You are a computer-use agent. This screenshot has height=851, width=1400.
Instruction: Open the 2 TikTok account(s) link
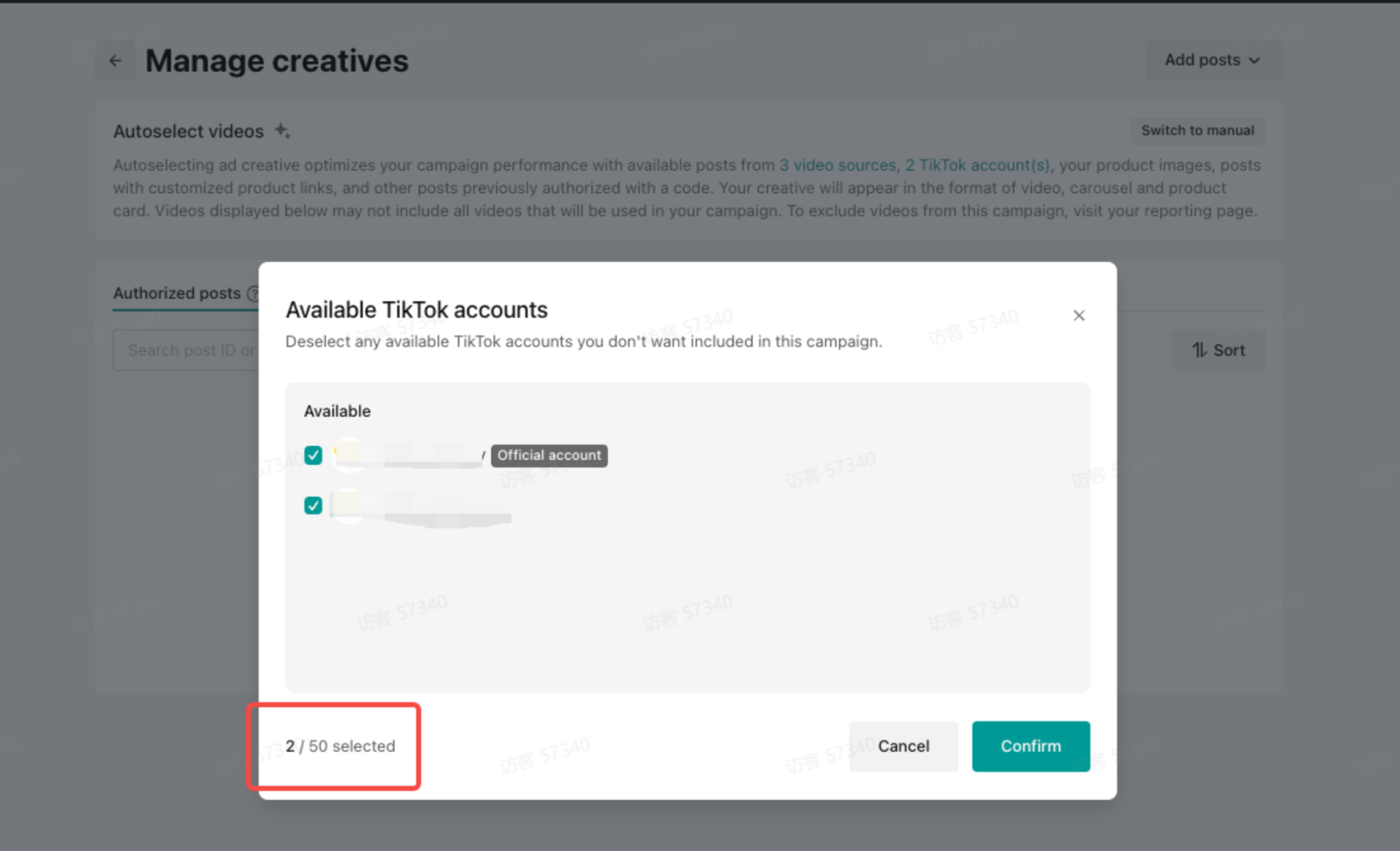click(977, 165)
